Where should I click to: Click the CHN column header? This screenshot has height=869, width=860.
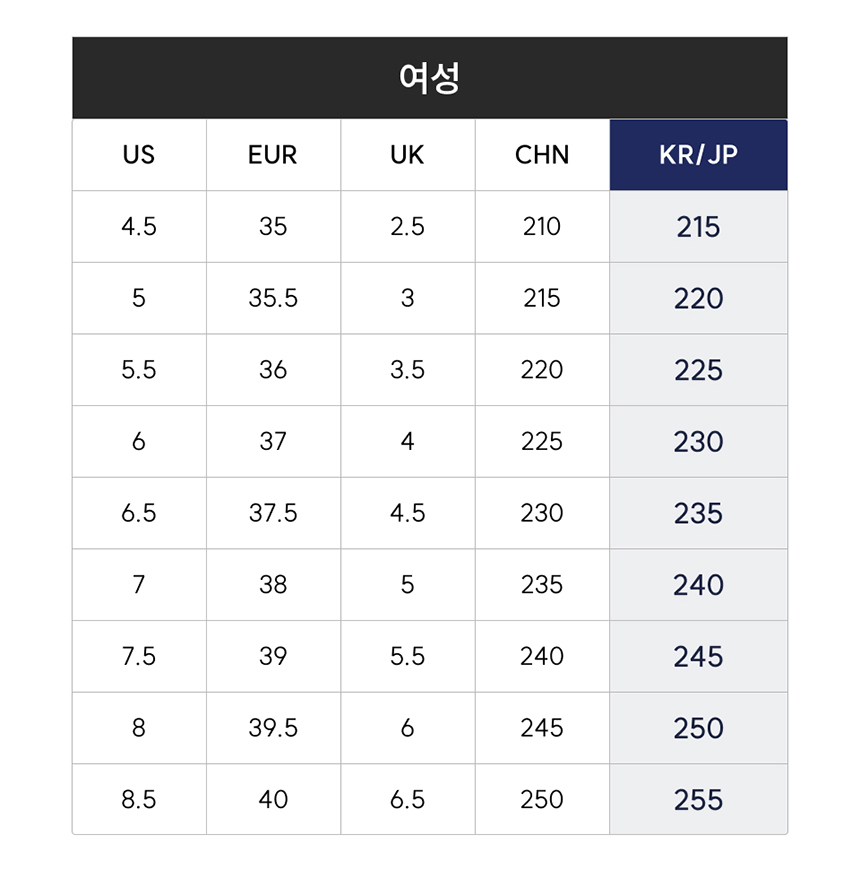(x=542, y=155)
